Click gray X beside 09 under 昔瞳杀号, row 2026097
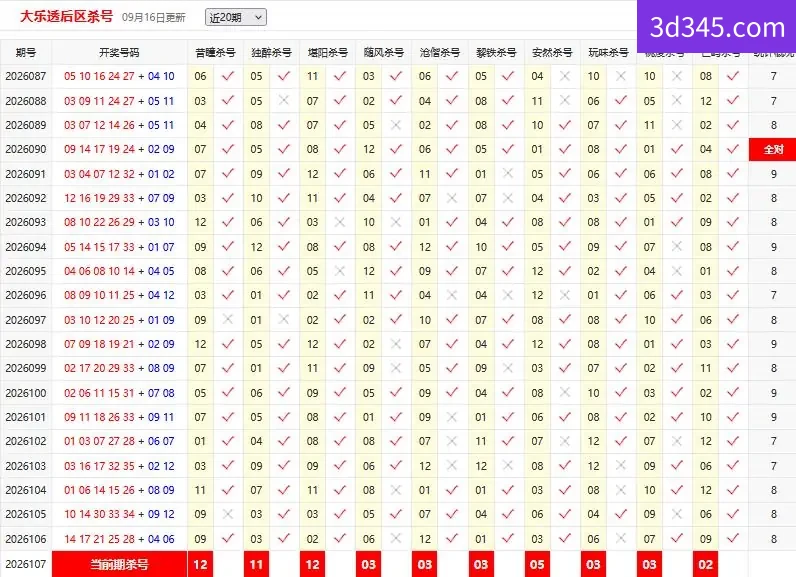 pos(228,319)
